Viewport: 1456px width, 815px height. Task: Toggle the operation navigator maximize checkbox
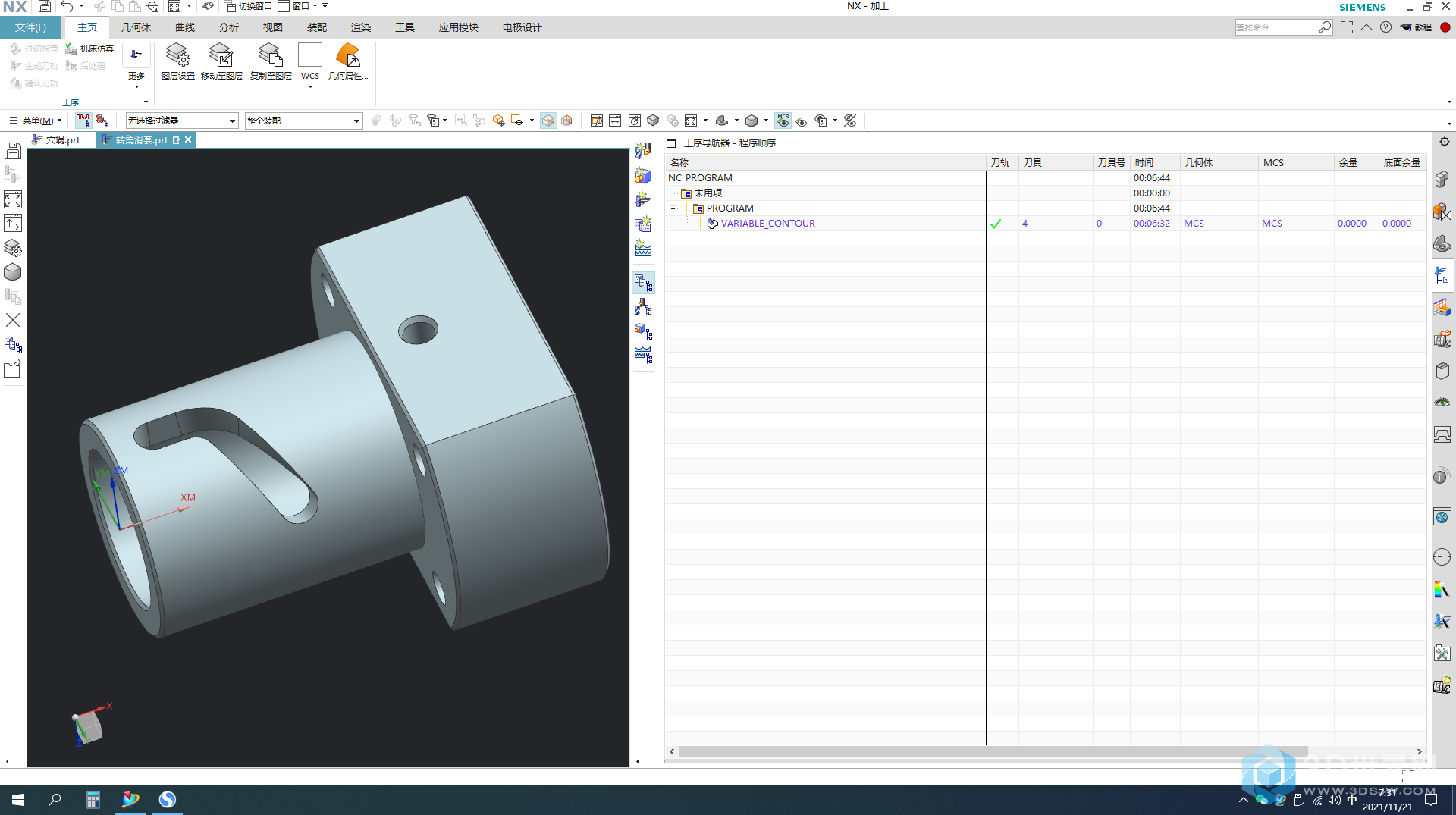(x=671, y=143)
